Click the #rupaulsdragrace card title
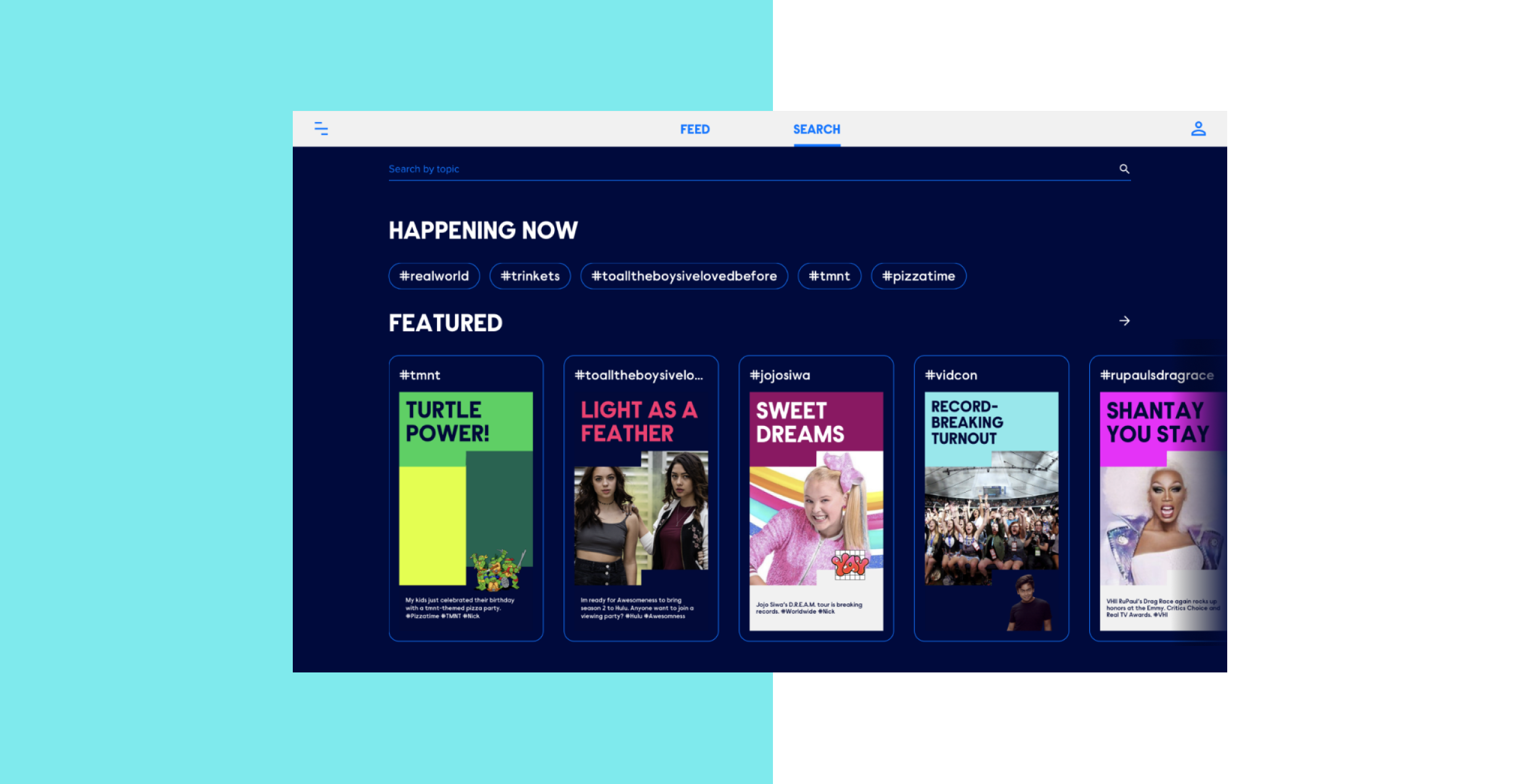The image size is (1520, 784). pyautogui.click(x=1157, y=375)
